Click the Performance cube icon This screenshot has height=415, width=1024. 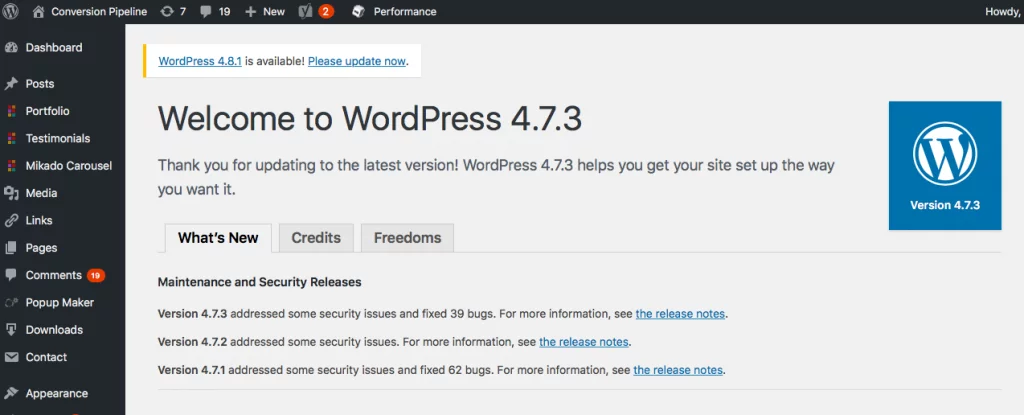(x=358, y=12)
